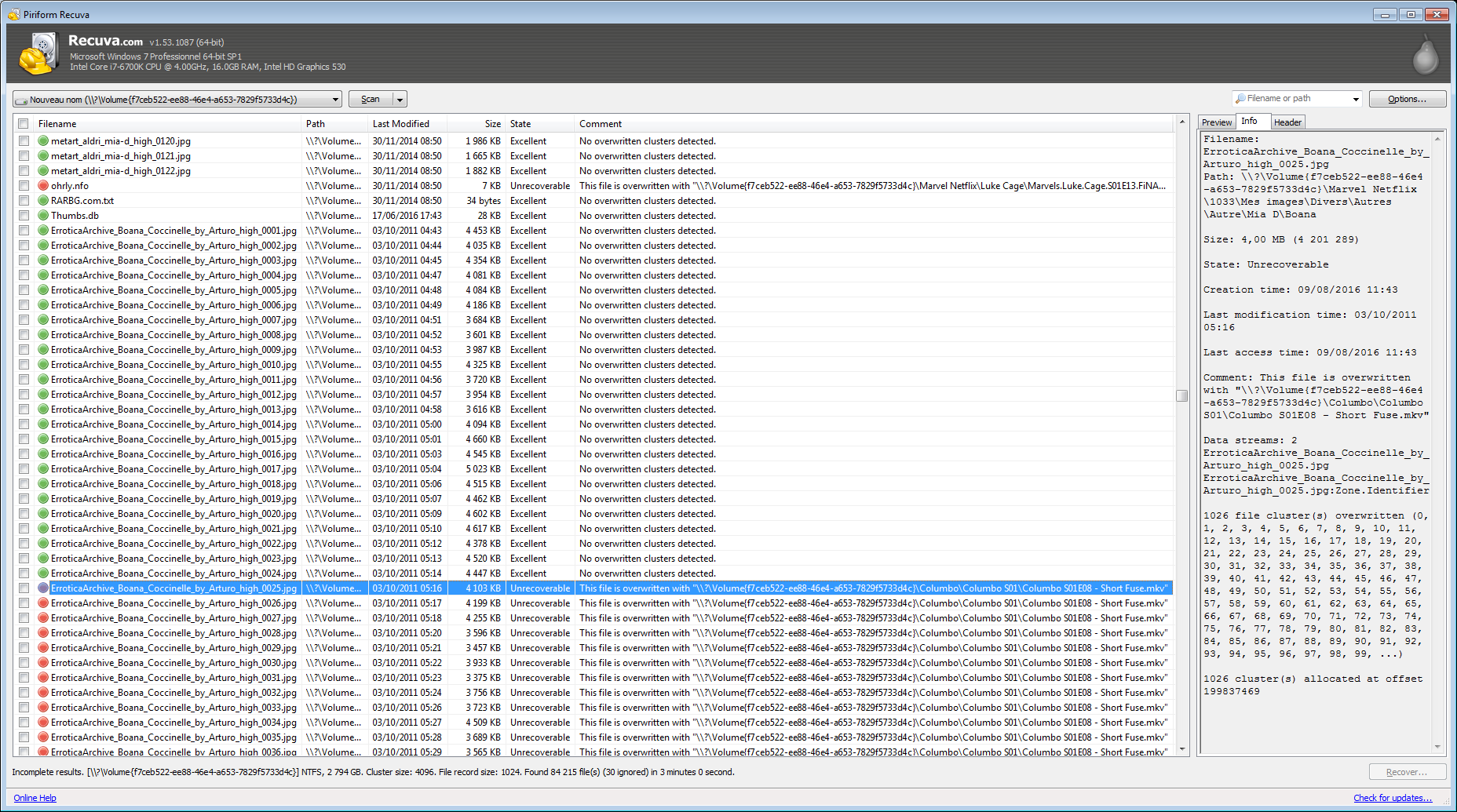Click the drive icon in the volume selector
Screen dimensions: 1457x812
pyautogui.click(x=21, y=100)
